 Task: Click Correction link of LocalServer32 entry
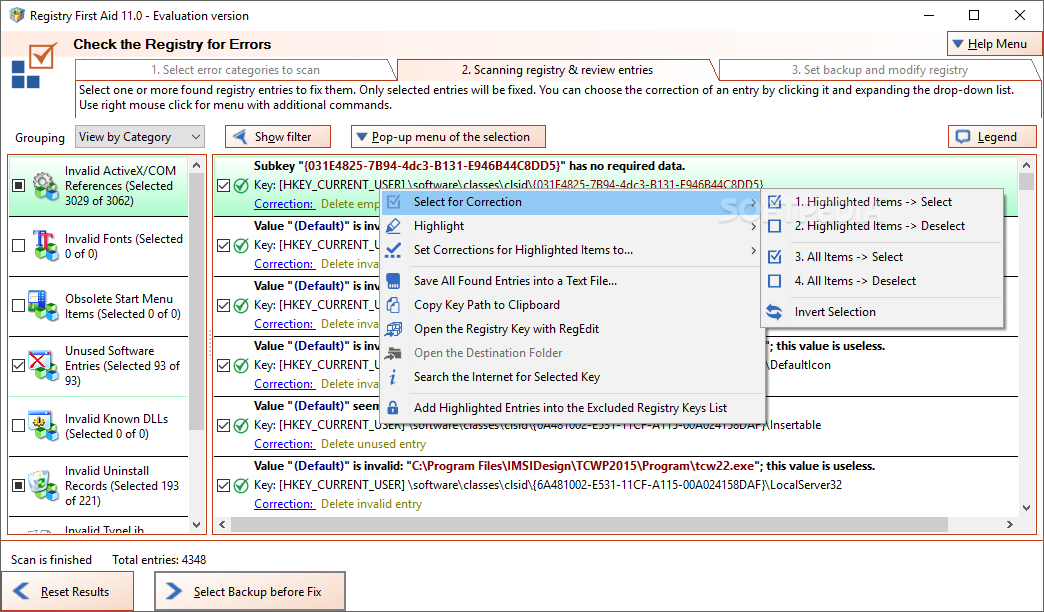pyautogui.click(x=284, y=504)
